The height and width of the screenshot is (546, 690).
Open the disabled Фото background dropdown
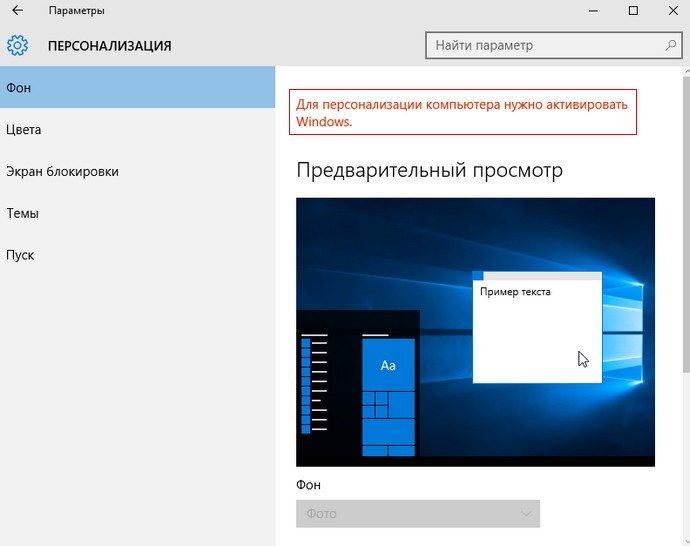pyautogui.click(x=418, y=513)
